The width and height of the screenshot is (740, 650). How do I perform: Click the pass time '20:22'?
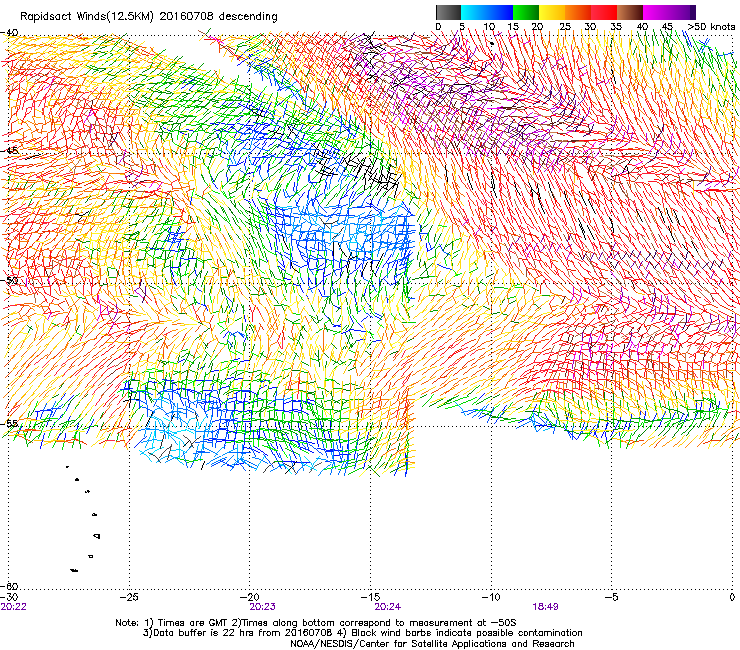coord(14,607)
